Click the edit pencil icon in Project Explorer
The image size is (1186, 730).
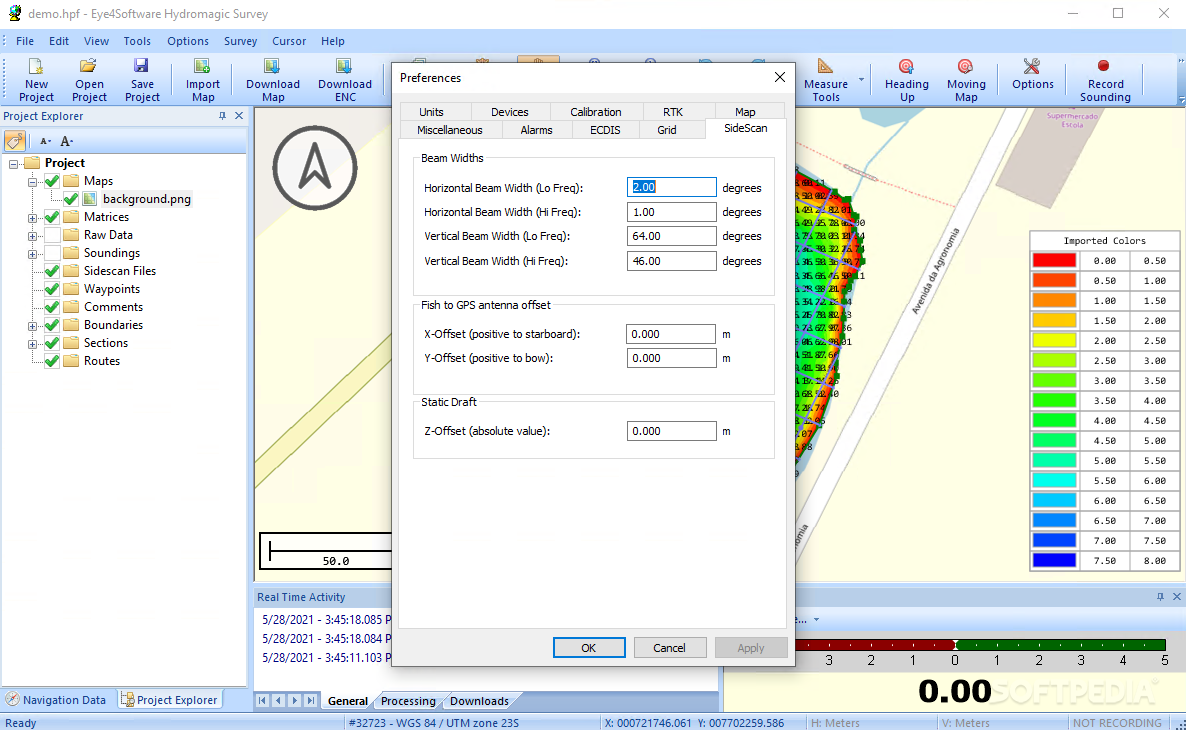14,141
